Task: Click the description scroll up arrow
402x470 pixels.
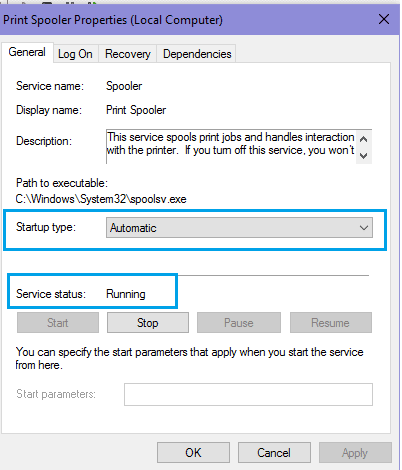Action: (x=364, y=139)
